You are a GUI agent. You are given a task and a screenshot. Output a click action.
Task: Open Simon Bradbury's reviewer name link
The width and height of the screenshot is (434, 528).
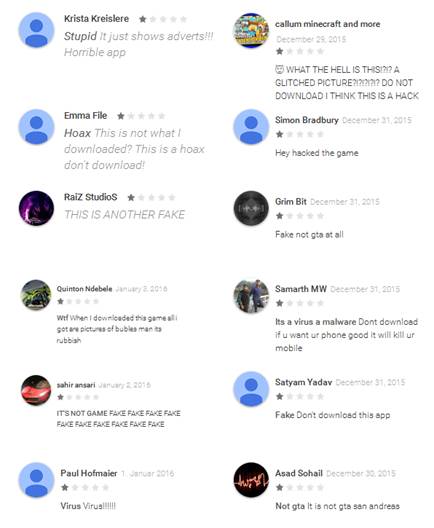tap(307, 120)
